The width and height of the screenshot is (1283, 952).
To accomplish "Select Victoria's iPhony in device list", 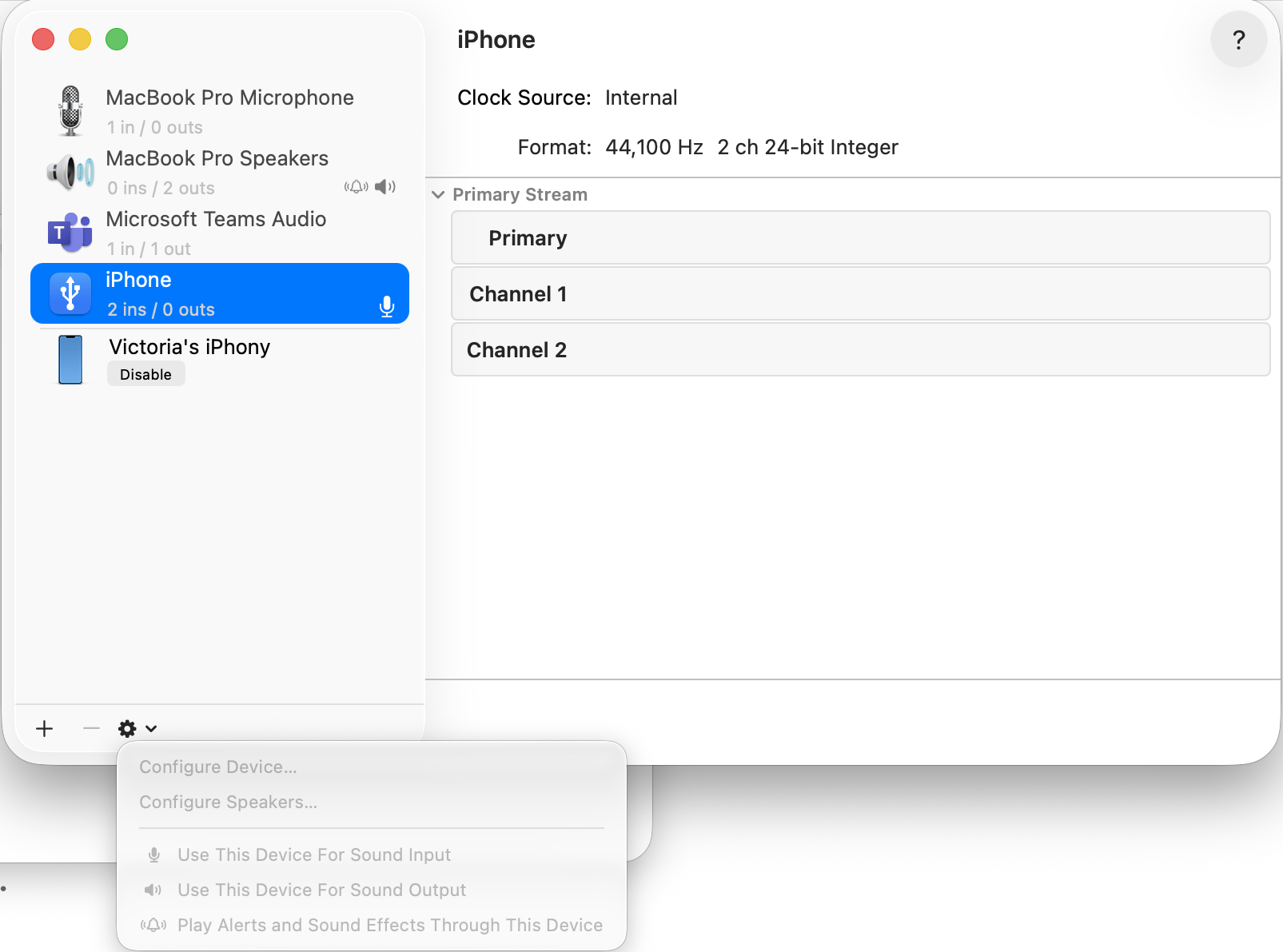I will coord(220,360).
